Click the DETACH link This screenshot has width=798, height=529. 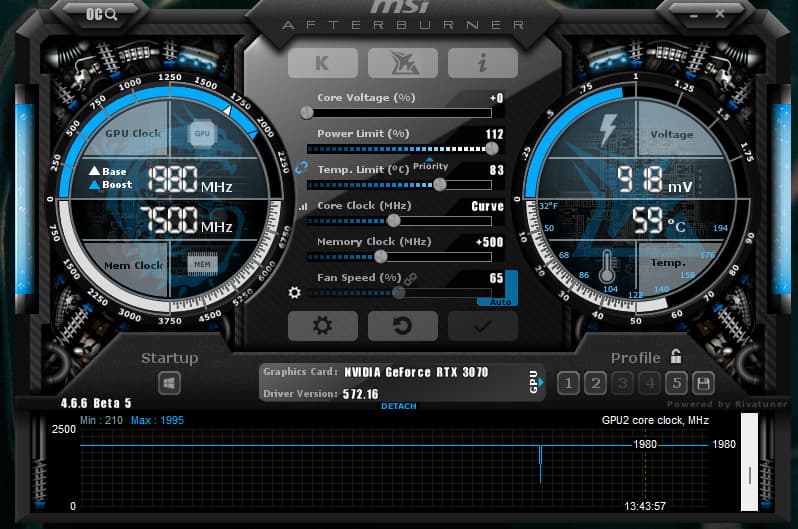(x=398, y=406)
